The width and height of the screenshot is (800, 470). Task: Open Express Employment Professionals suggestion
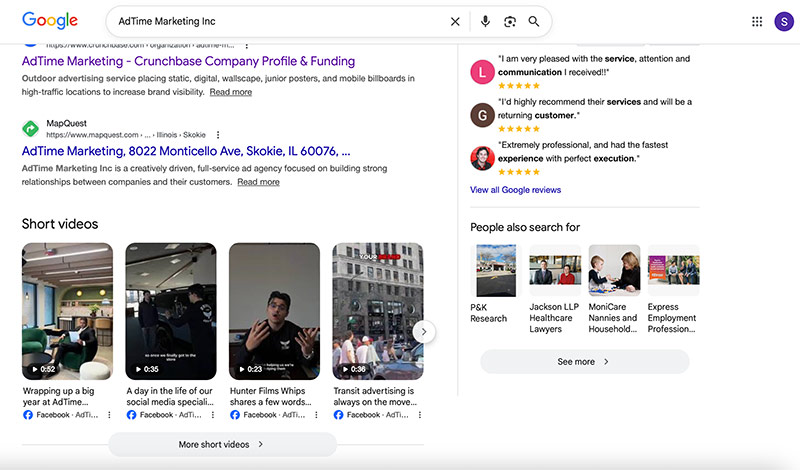click(x=673, y=289)
